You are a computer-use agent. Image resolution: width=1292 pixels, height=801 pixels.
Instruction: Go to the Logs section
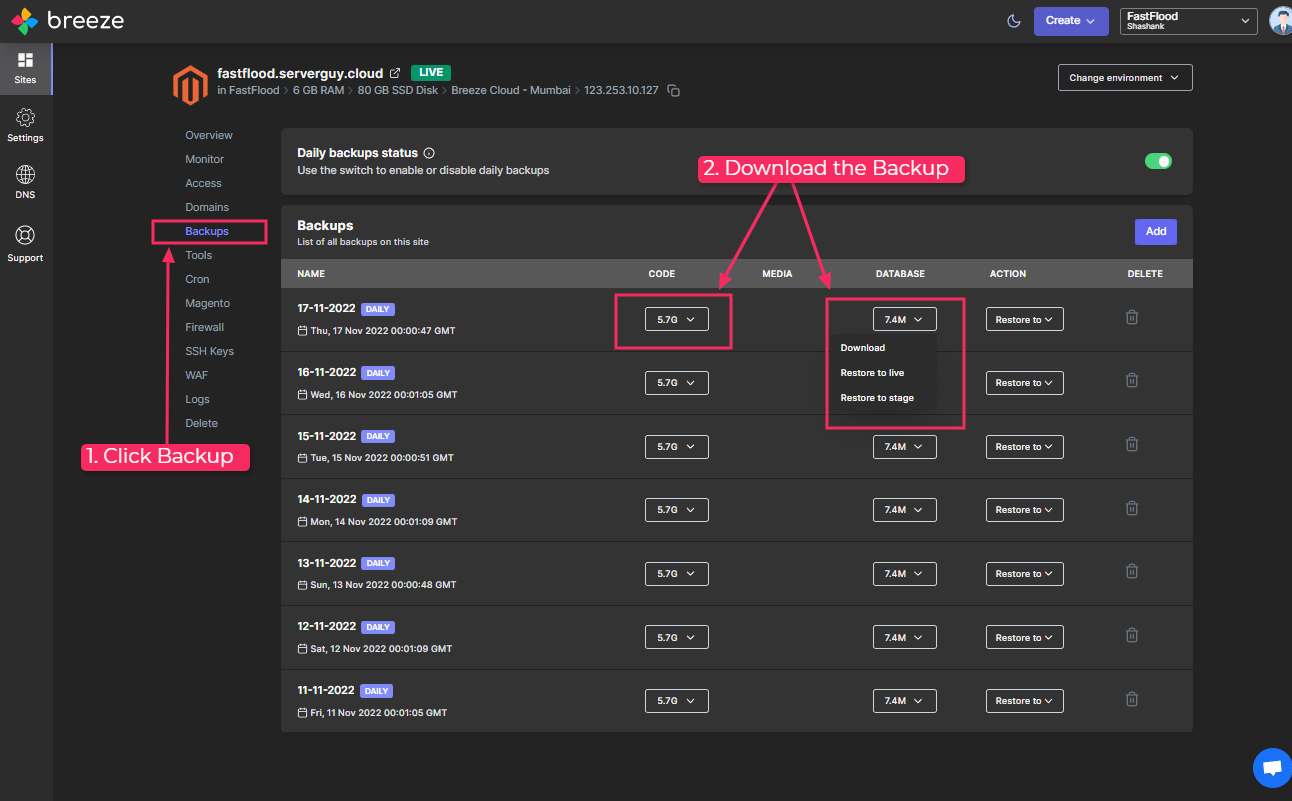[x=197, y=399]
